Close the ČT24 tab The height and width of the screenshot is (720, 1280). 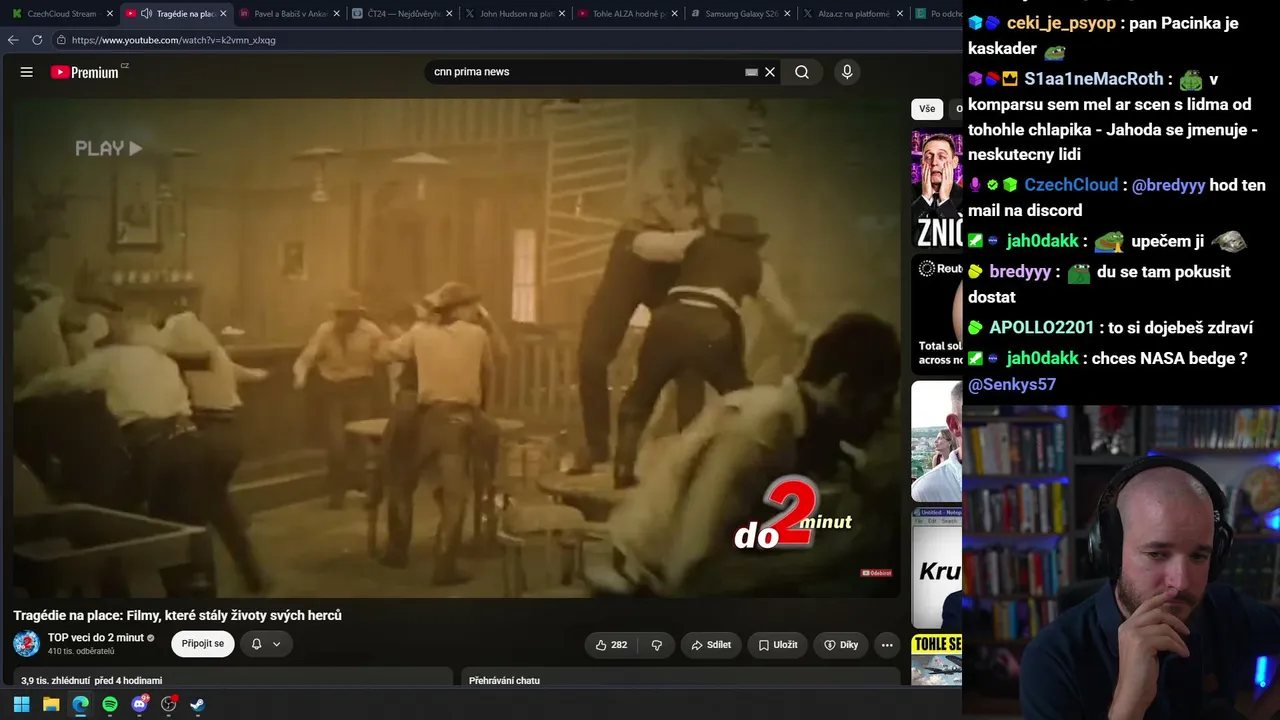449,14
